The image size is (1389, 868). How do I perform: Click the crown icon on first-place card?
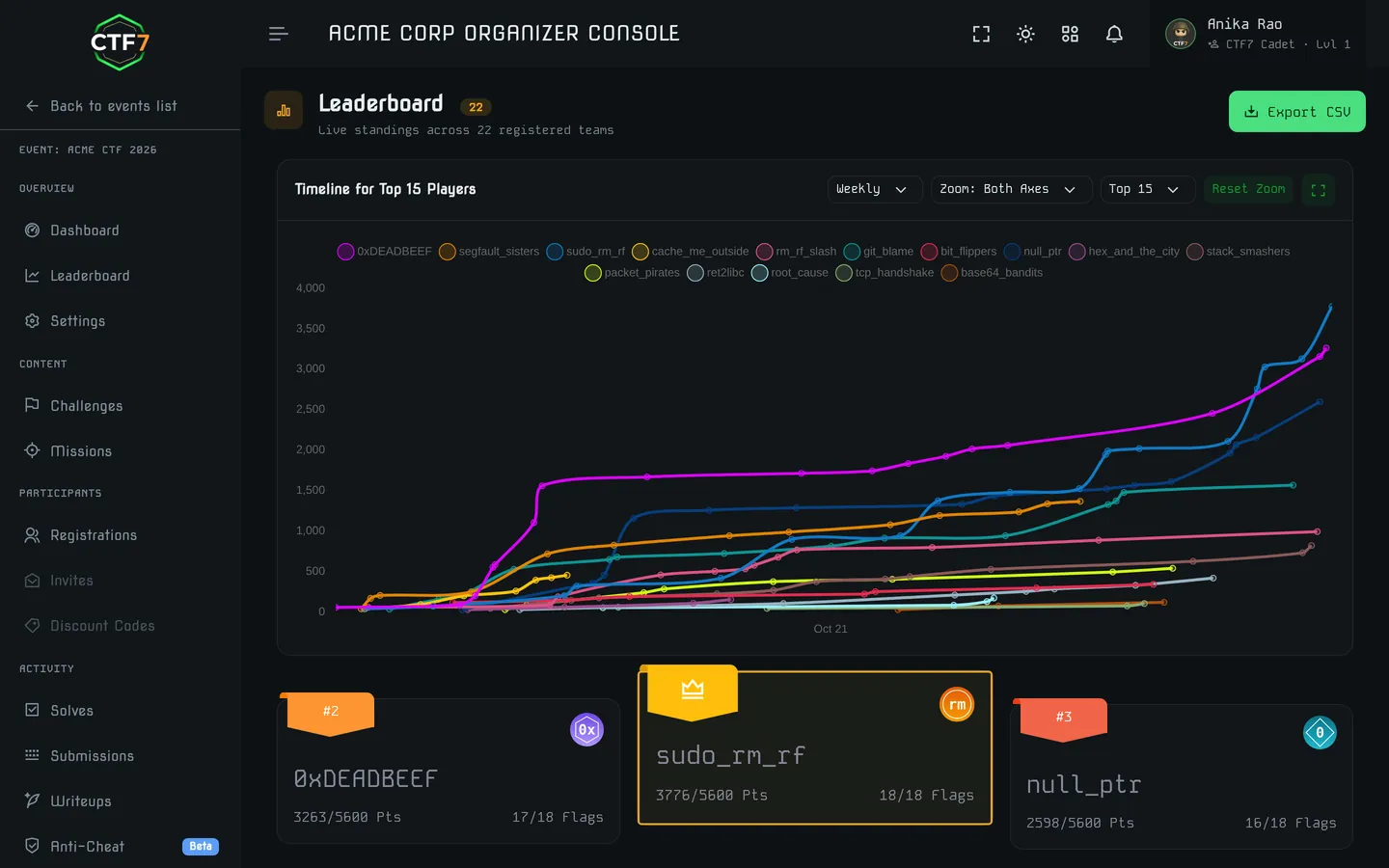[x=693, y=689]
